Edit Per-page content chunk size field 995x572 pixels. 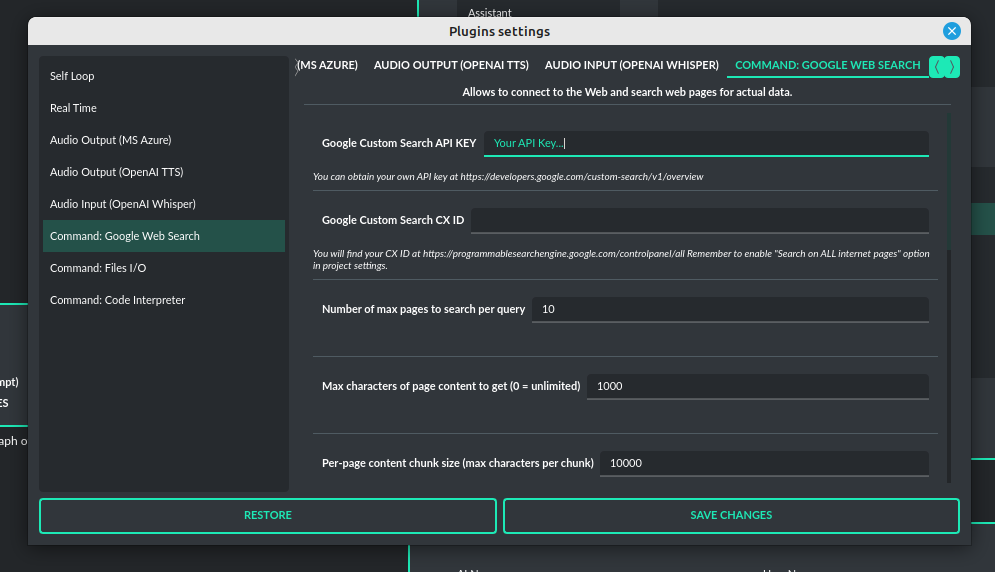pyautogui.click(x=764, y=463)
